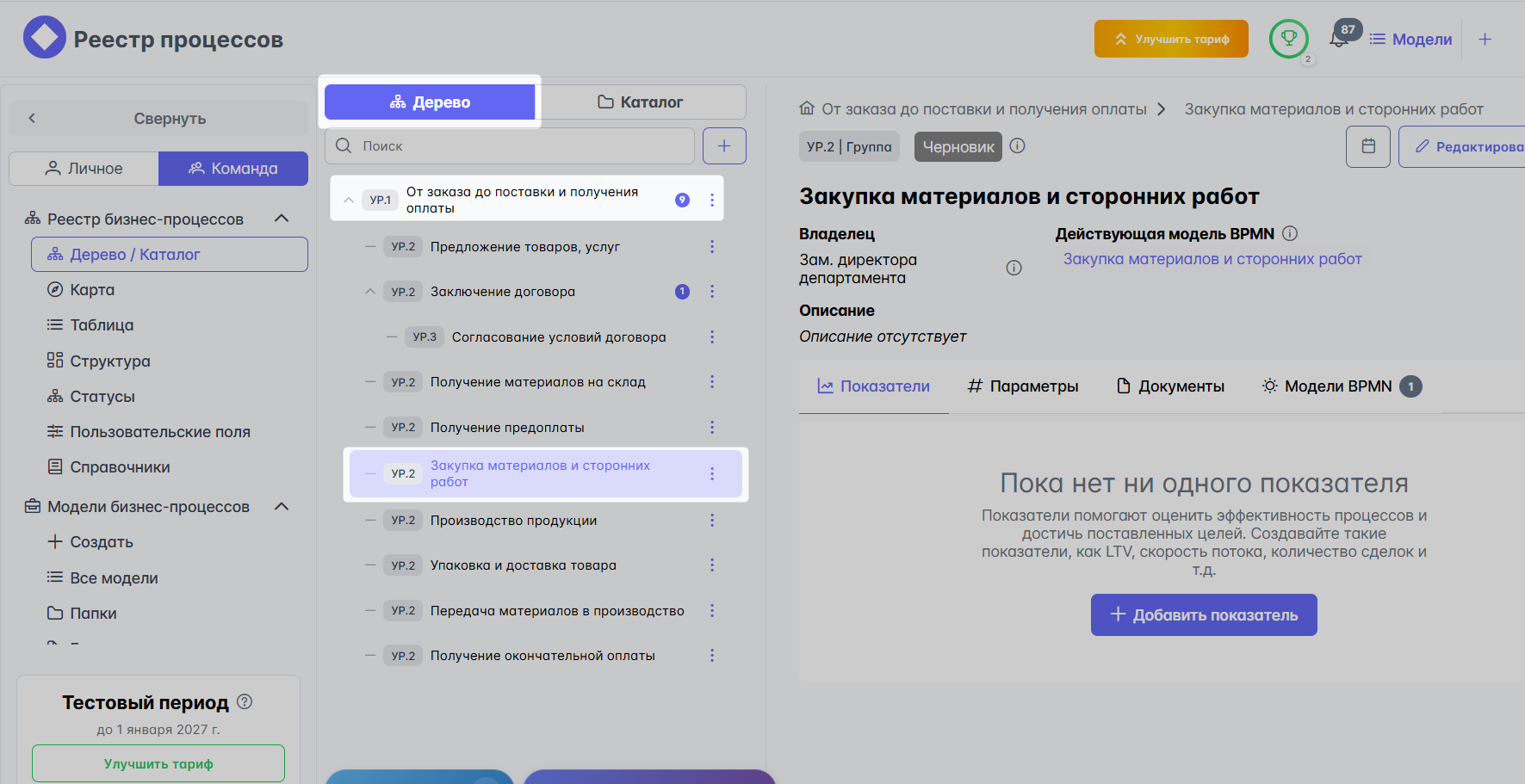Click the Добавить показатель button
The image size is (1525, 784).
(x=1203, y=614)
